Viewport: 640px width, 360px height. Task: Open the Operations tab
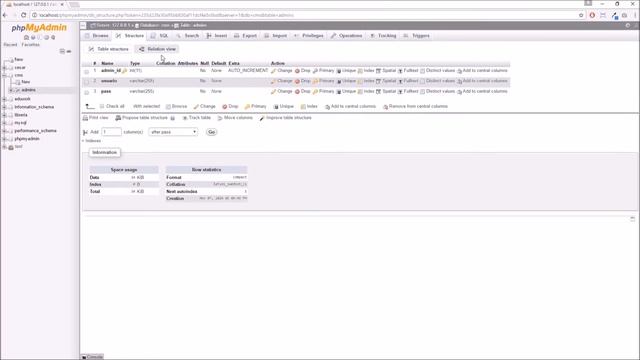pyautogui.click(x=347, y=36)
